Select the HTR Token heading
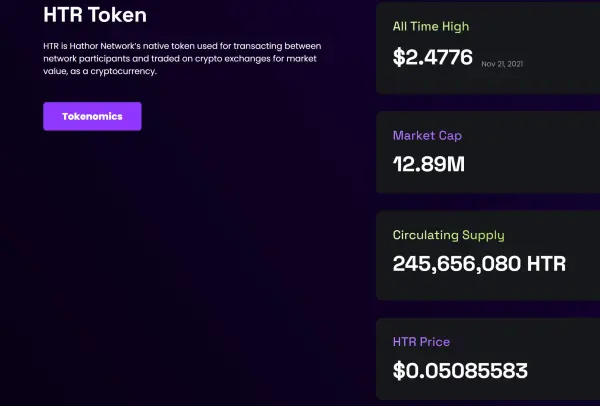600x406 pixels. 95,15
